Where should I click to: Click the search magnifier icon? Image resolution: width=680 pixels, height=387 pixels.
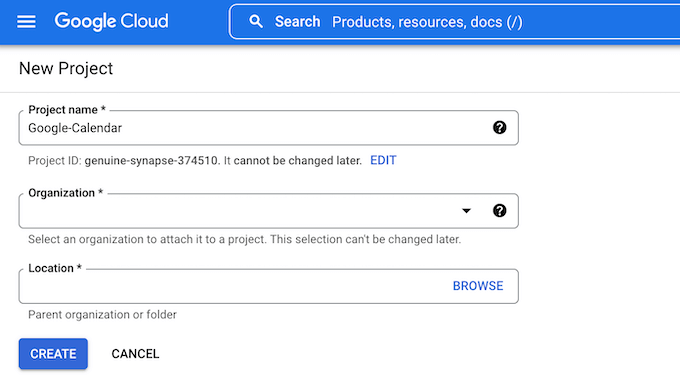256,21
